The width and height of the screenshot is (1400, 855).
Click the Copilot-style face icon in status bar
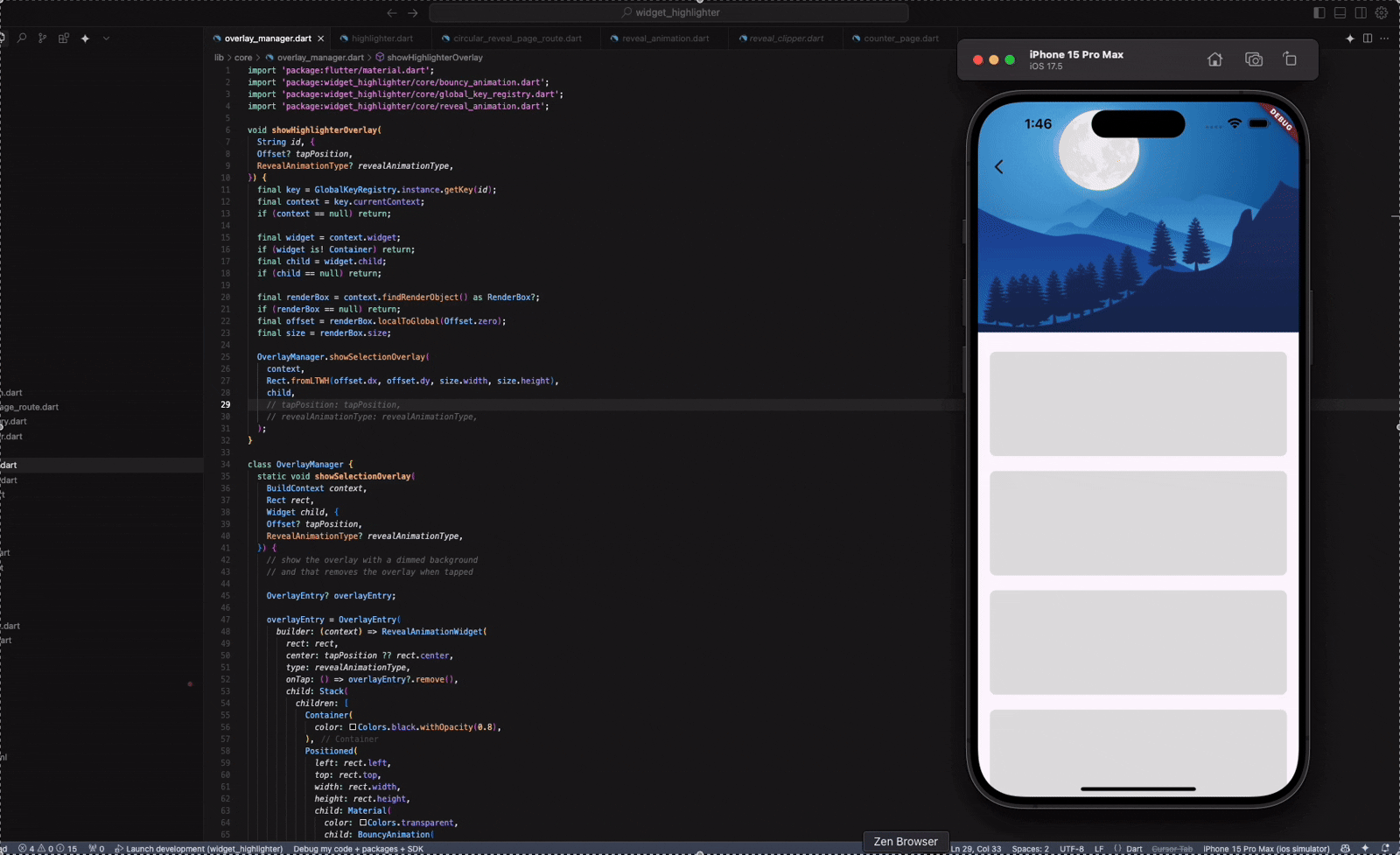pos(1345,849)
